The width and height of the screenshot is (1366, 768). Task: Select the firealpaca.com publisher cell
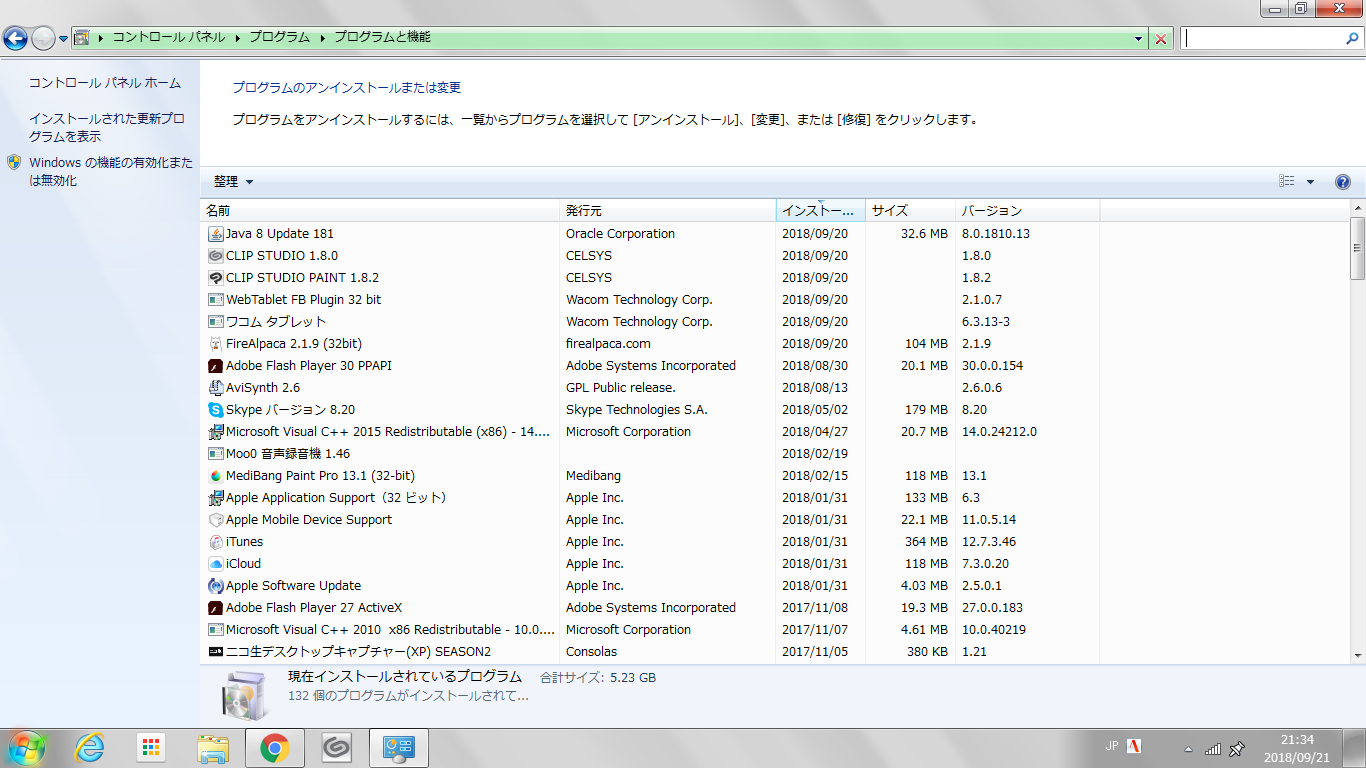608,344
